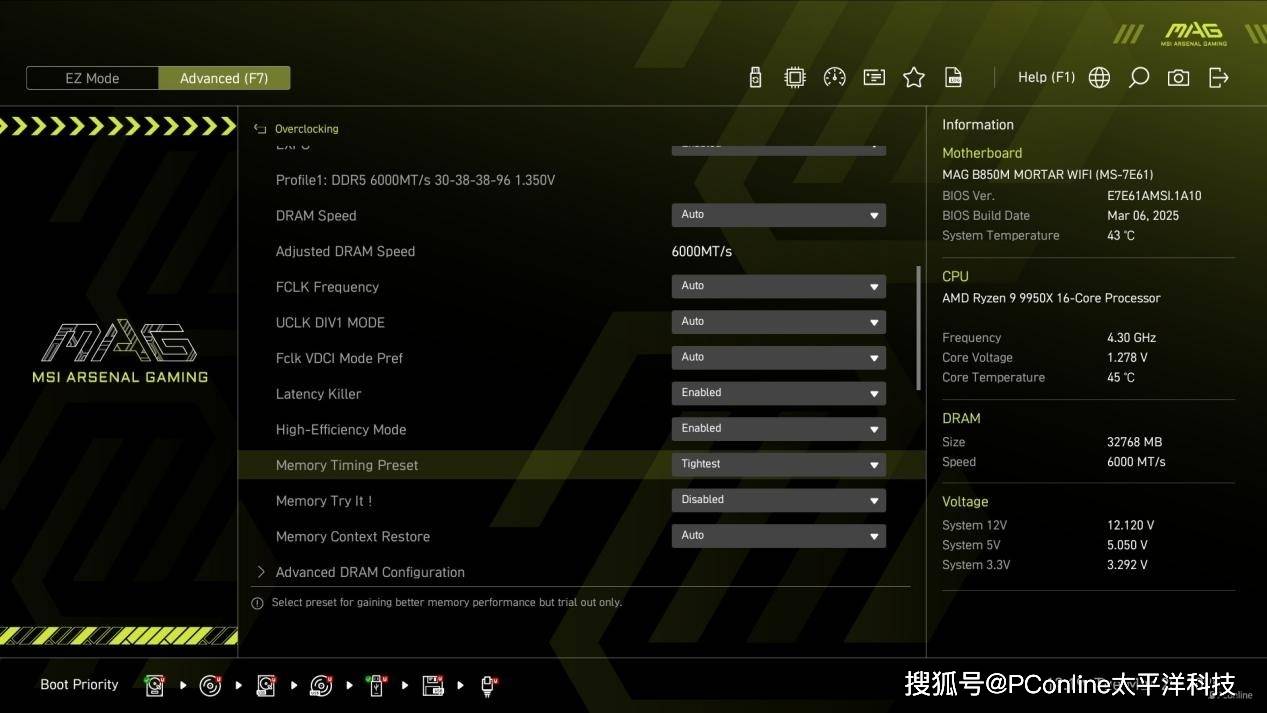Click the Boot Priority label

pyautogui.click(x=79, y=685)
